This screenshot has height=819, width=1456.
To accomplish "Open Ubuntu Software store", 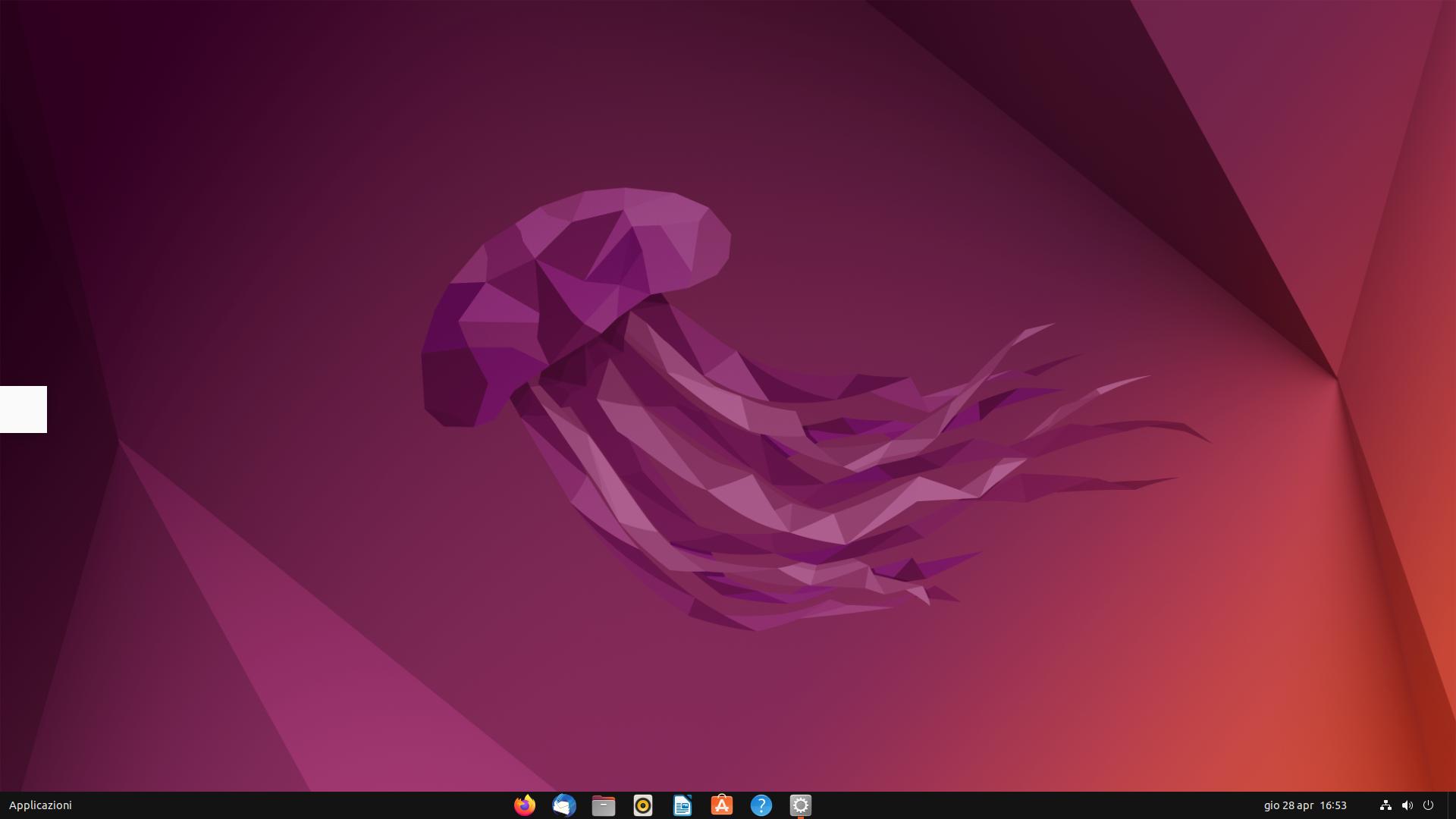I will [722, 805].
